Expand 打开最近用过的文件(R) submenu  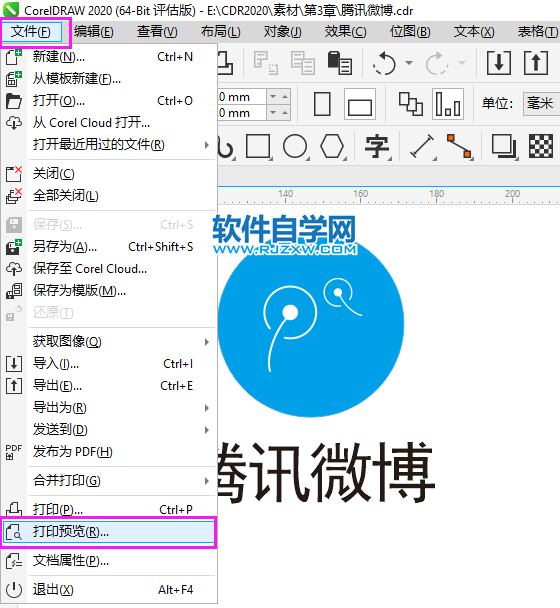(109, 145)
